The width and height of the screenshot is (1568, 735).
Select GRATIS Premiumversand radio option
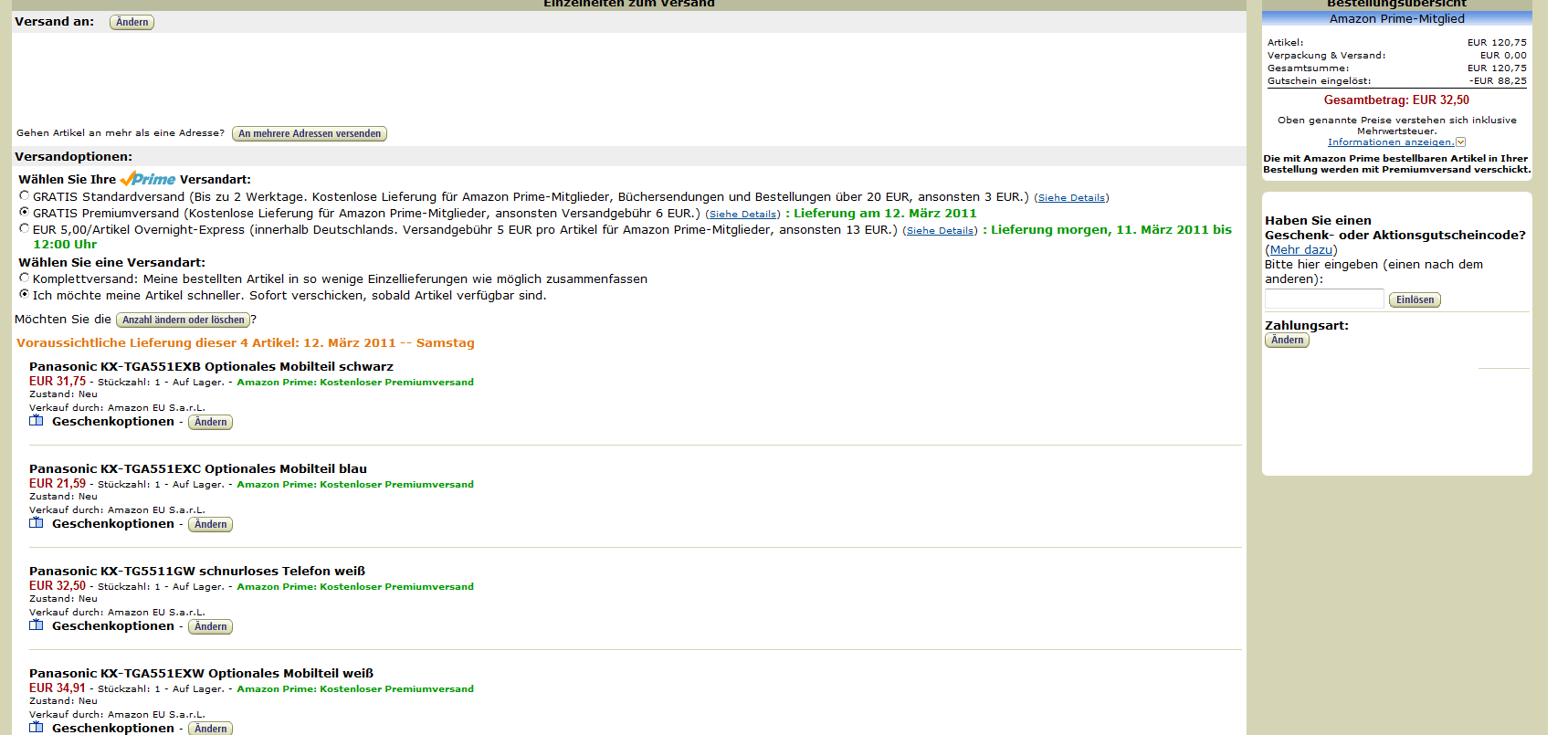[x=25, y=212]
